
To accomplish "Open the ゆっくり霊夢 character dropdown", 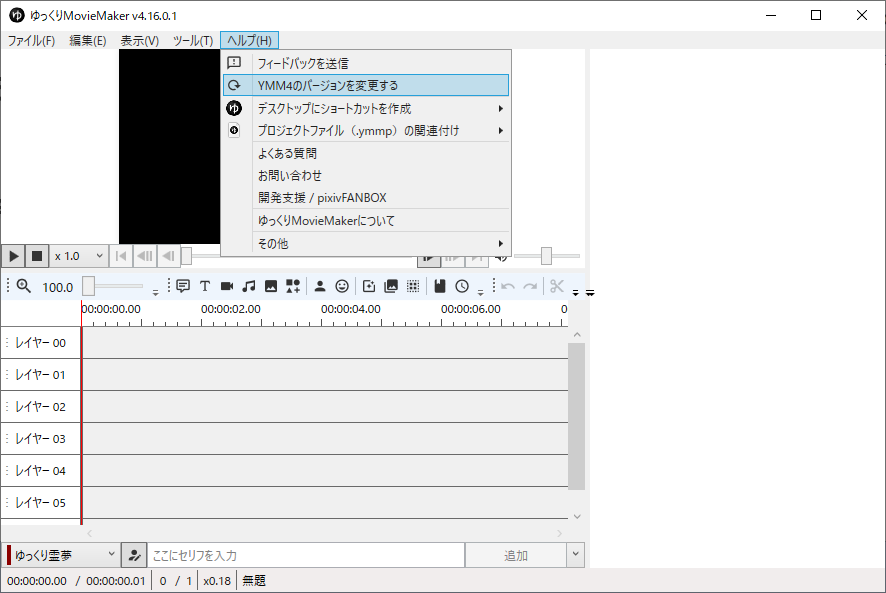I will pos(60,555).
